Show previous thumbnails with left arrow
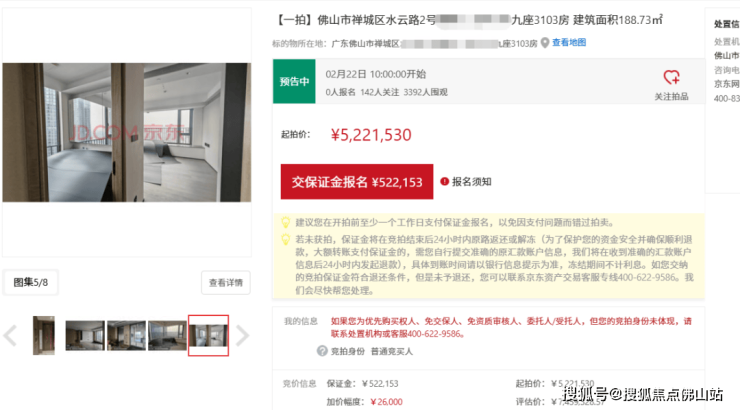Screen dimensions: 740x410 point(10,336)
